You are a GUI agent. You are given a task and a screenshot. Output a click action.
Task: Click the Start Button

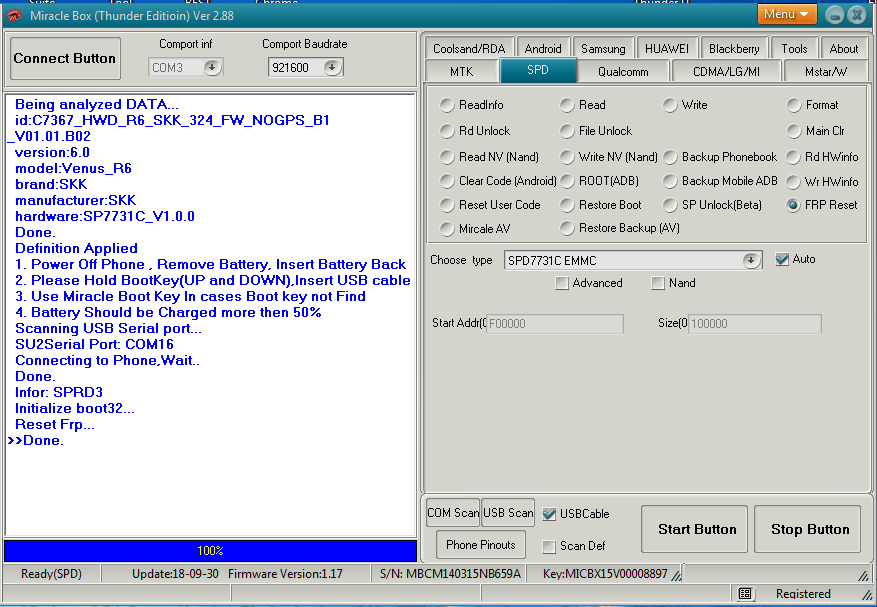[x=694, y=529]
